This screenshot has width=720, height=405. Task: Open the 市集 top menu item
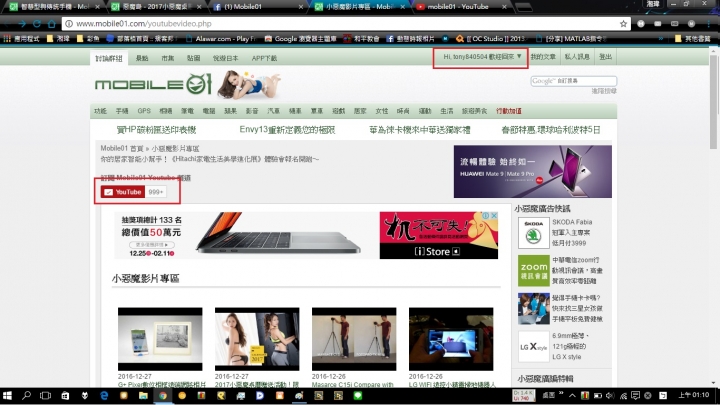(168, 58)
